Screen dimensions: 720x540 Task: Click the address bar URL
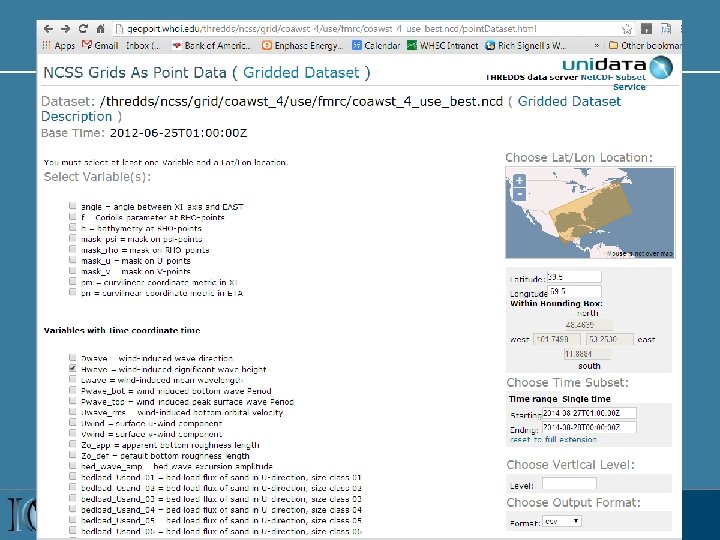[332, 29]
